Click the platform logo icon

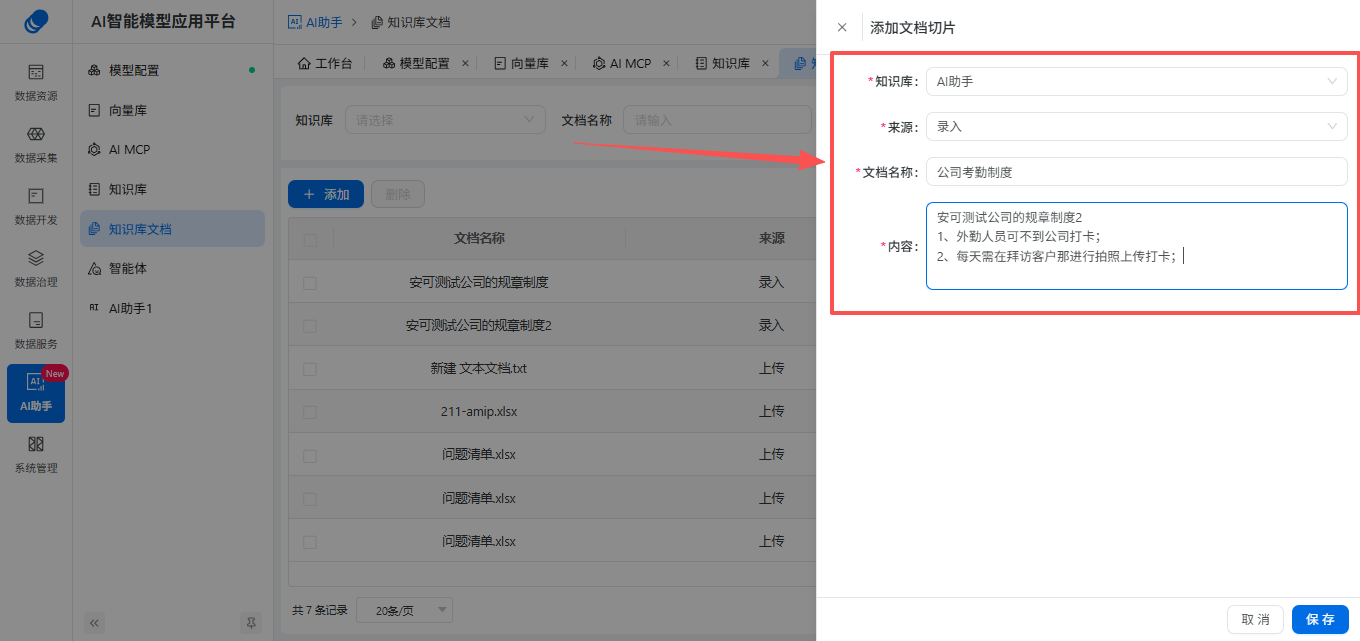[36, 21]
